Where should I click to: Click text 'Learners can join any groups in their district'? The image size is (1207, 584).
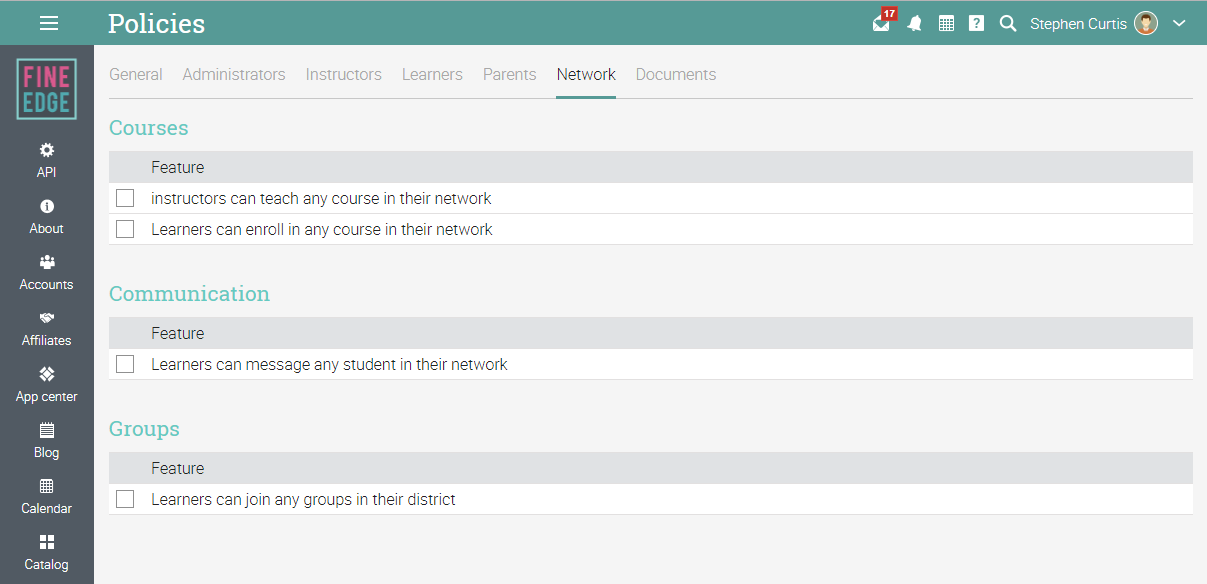[303, 499]
